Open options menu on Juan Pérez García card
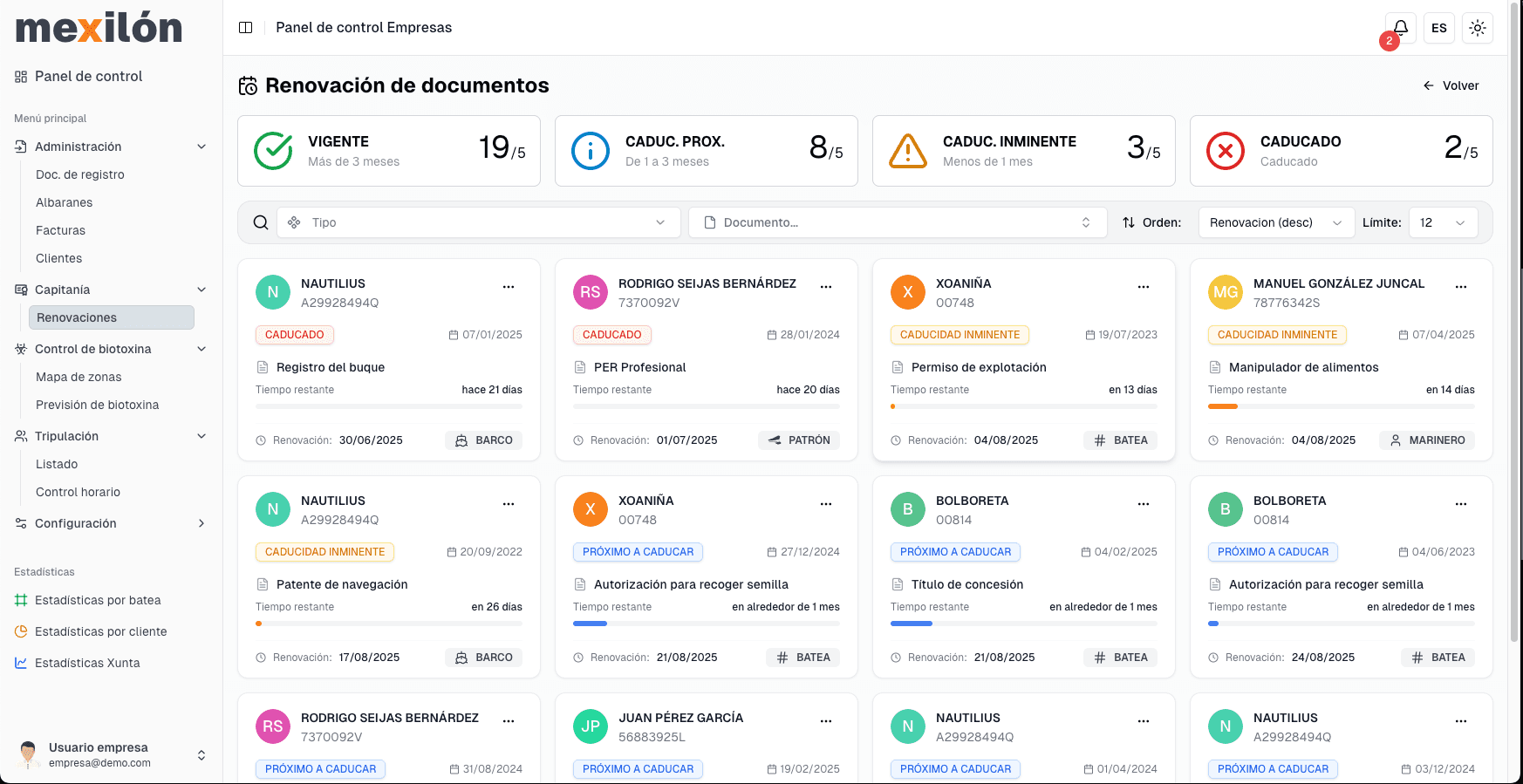This screenshot has width=1523, height=784. coord(826,720)
